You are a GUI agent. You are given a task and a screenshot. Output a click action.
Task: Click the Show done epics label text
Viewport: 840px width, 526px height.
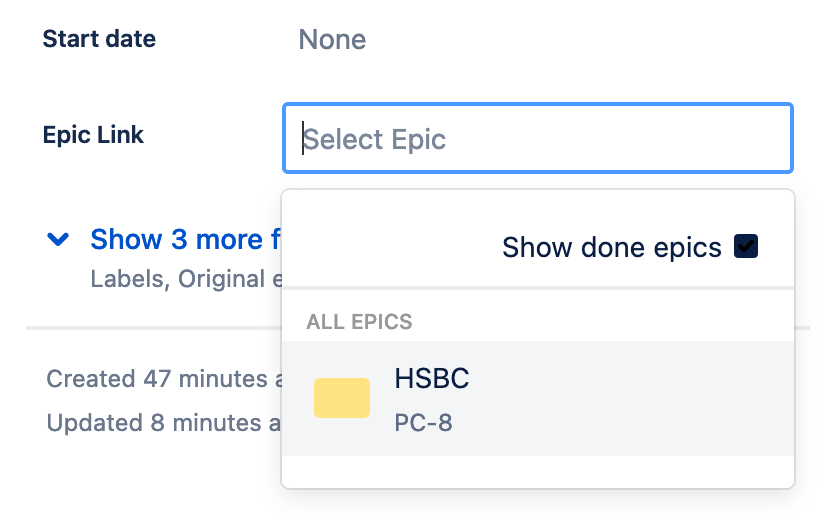(x=612, y=247)
